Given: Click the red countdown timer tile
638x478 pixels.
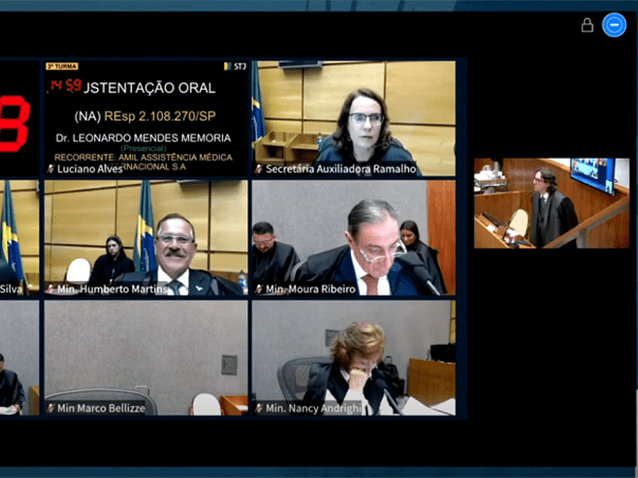Looking at the screenshot, I should coord(15,120).
